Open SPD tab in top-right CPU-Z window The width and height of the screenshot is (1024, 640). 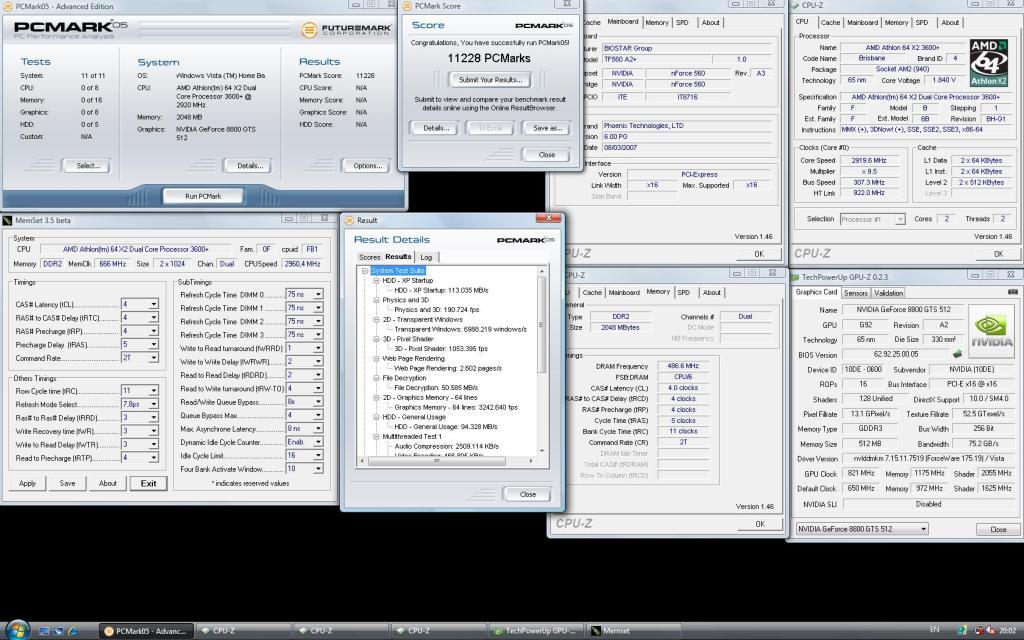tap(921, 22)
